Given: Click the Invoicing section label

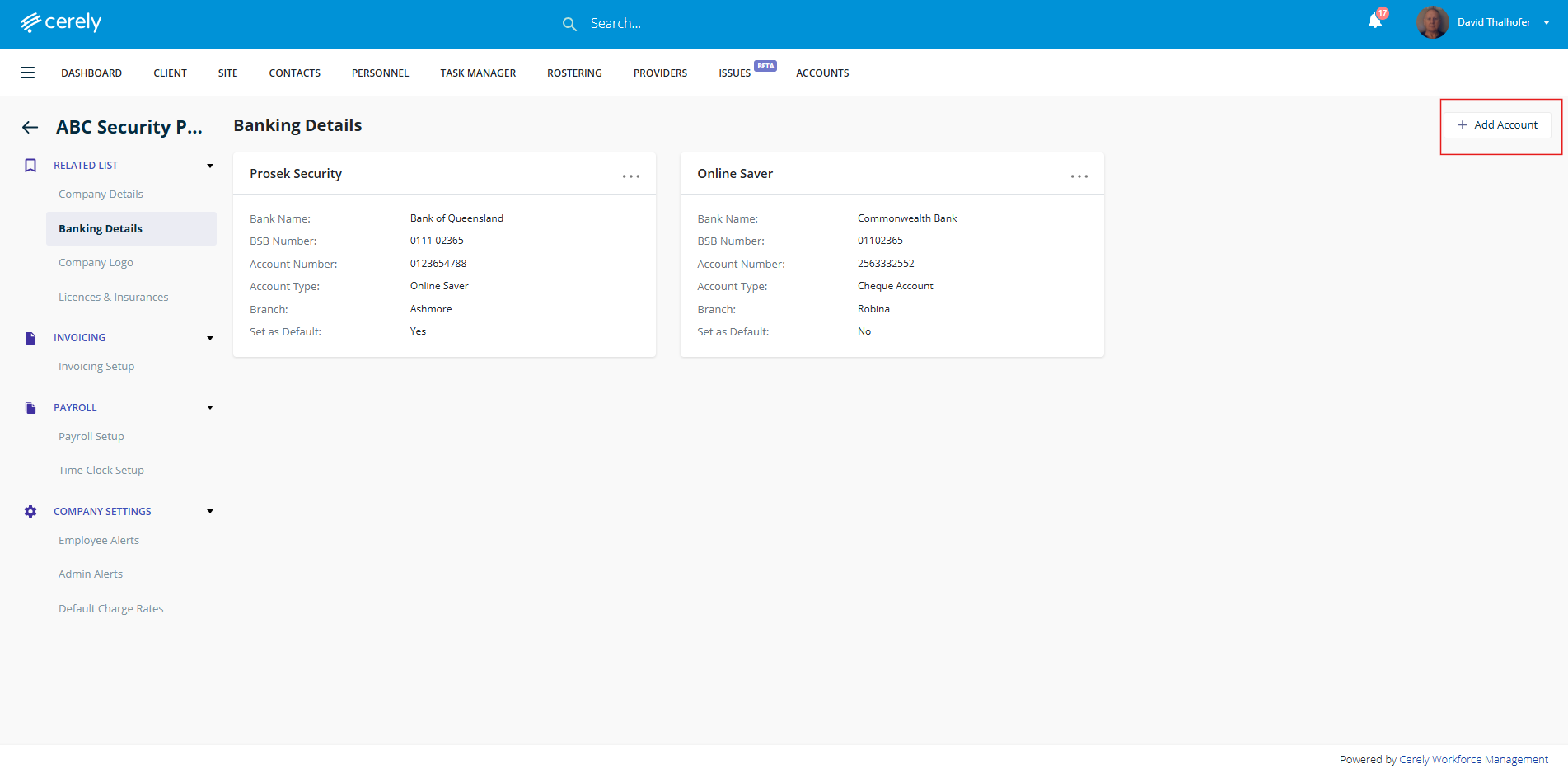Looking at the screenshot, I should click(79, 338).
